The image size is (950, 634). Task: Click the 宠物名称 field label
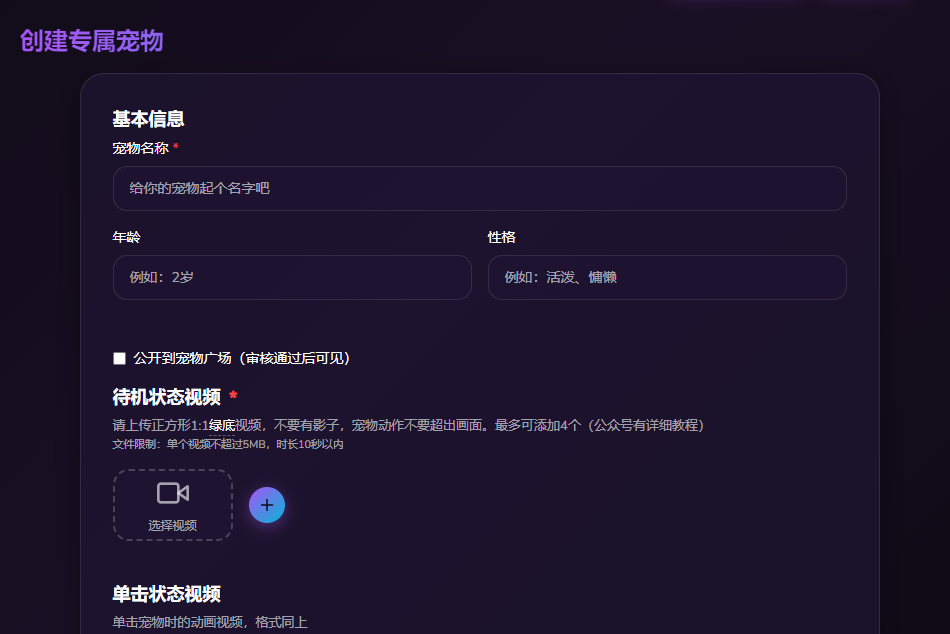(141, 148)
